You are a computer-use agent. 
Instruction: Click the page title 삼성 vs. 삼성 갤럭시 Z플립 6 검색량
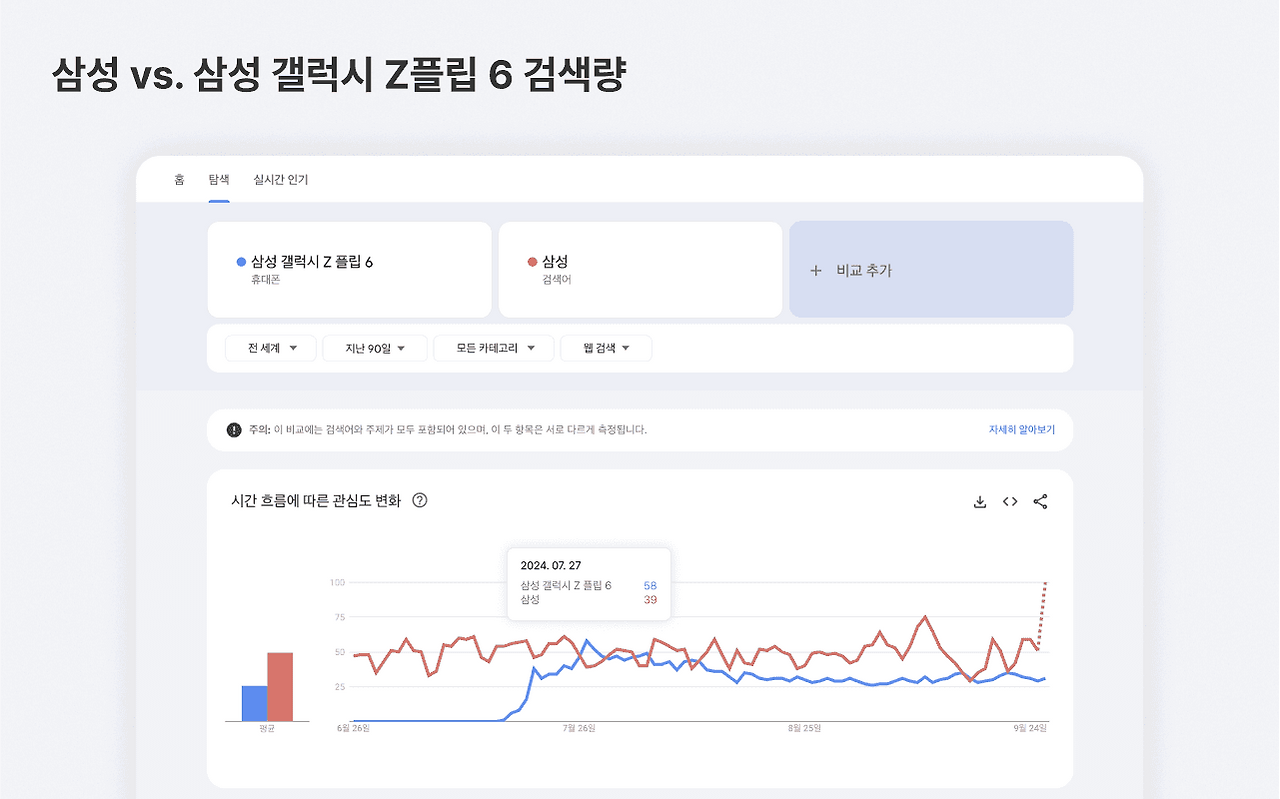tap(338, 76)
